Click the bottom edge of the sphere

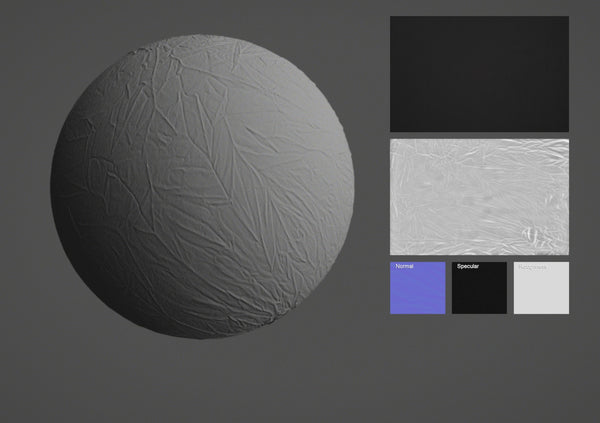202,332
